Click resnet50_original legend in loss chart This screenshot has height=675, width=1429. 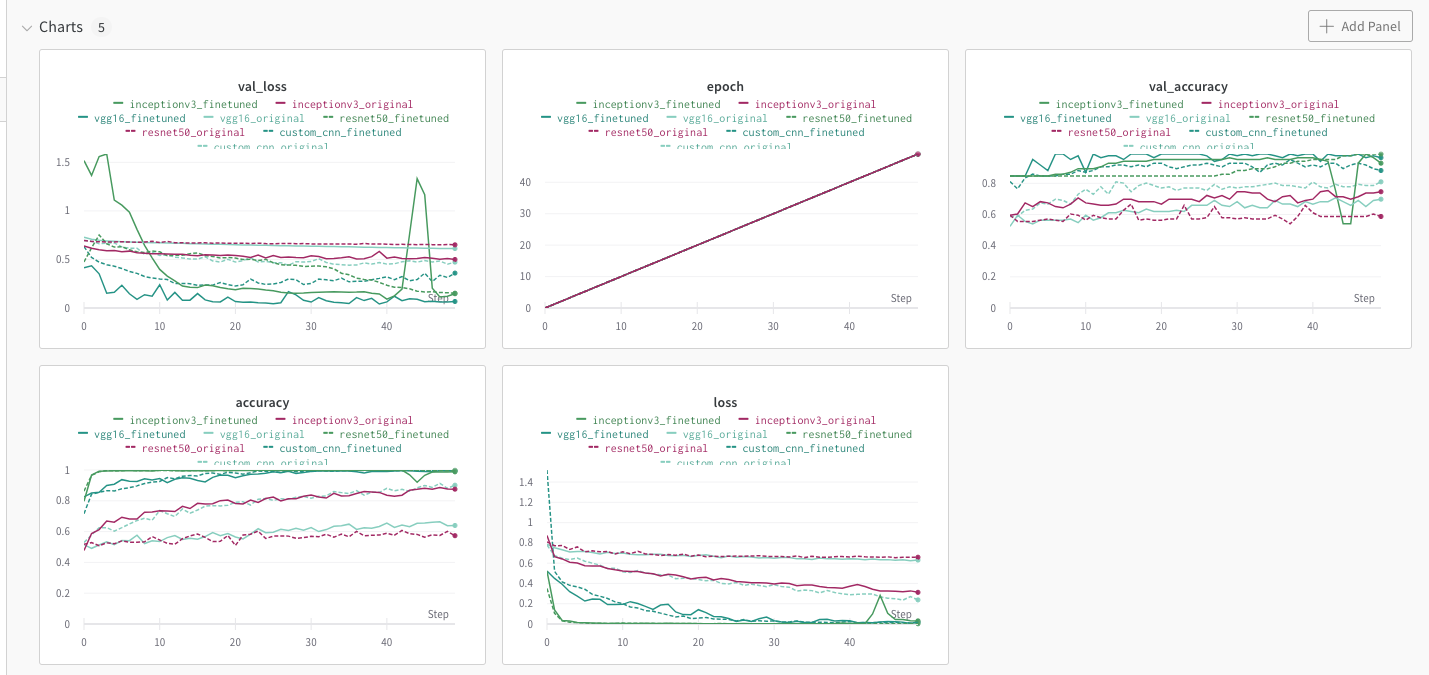[651, 448]
